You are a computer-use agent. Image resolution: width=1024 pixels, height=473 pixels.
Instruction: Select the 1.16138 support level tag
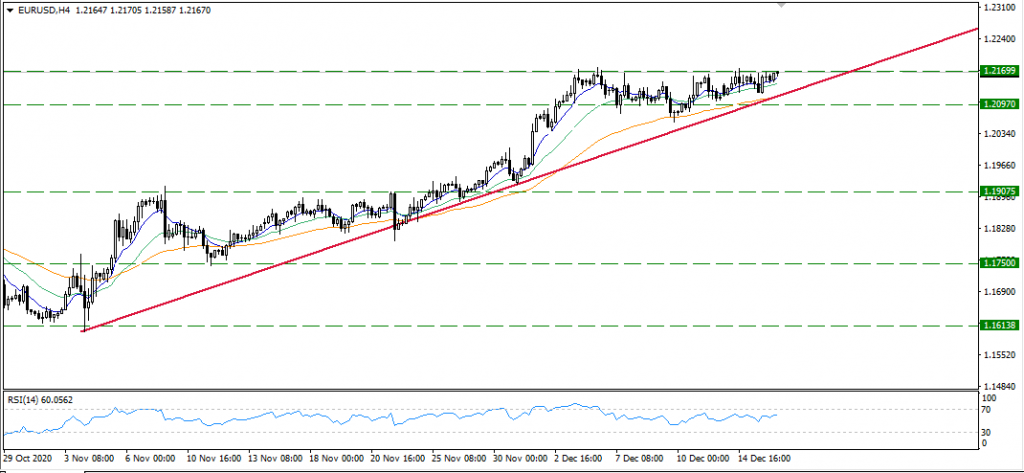point(999,326)
